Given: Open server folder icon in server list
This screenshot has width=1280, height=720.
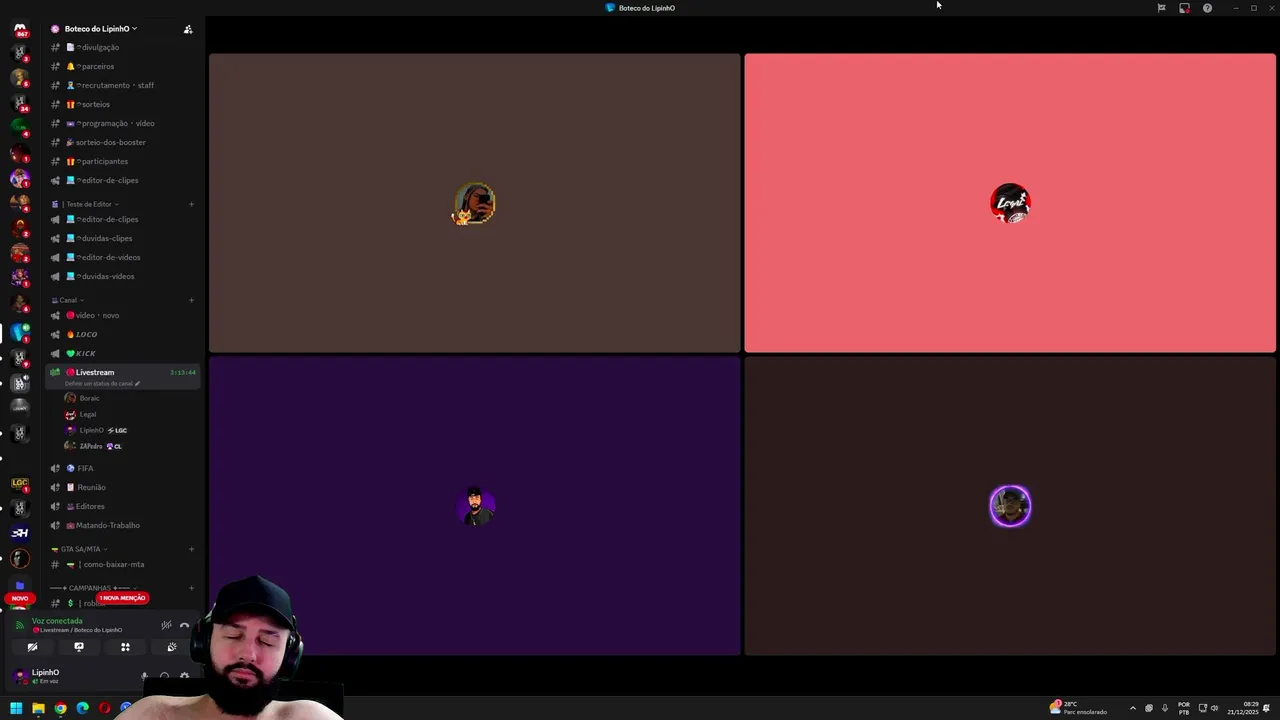Looking at the screenshot, I should point(19,585).
